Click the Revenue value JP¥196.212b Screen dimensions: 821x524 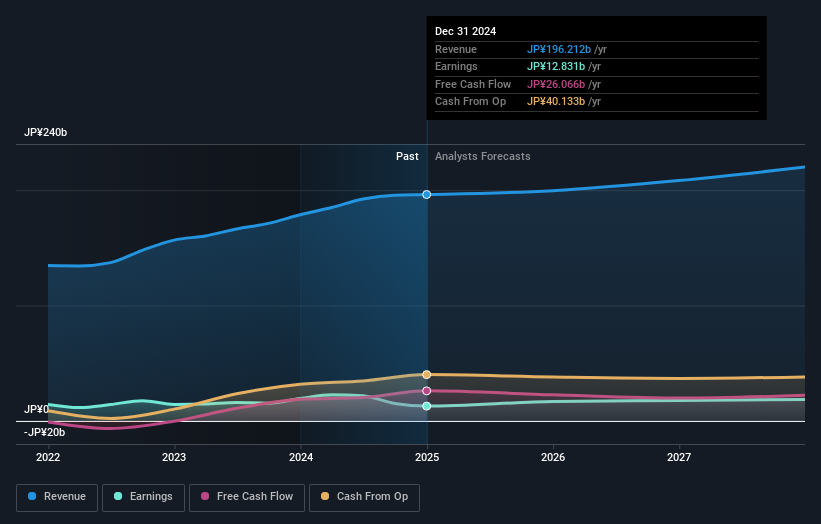click(559, 49)
